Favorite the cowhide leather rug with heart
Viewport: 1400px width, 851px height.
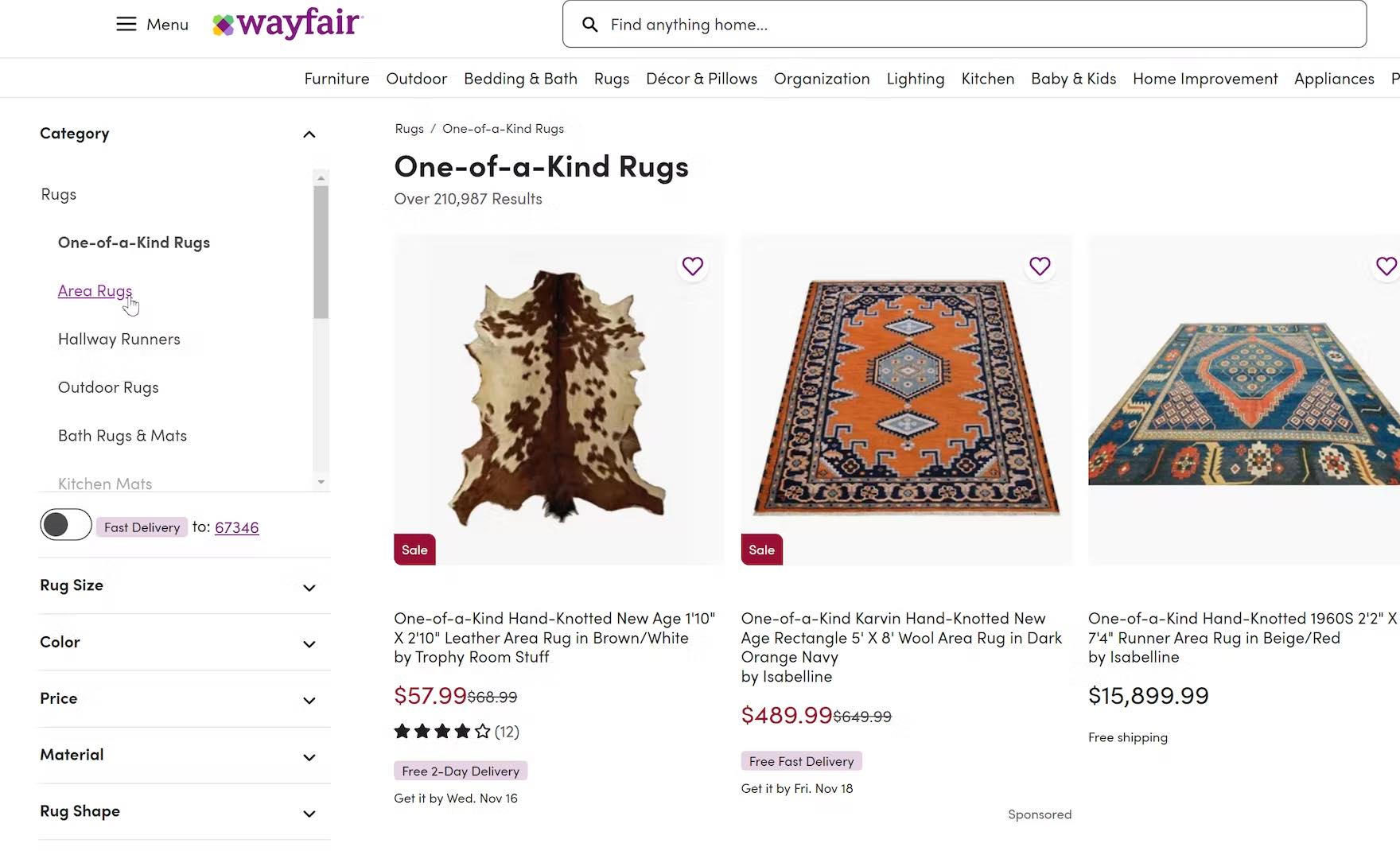(693, 266)
